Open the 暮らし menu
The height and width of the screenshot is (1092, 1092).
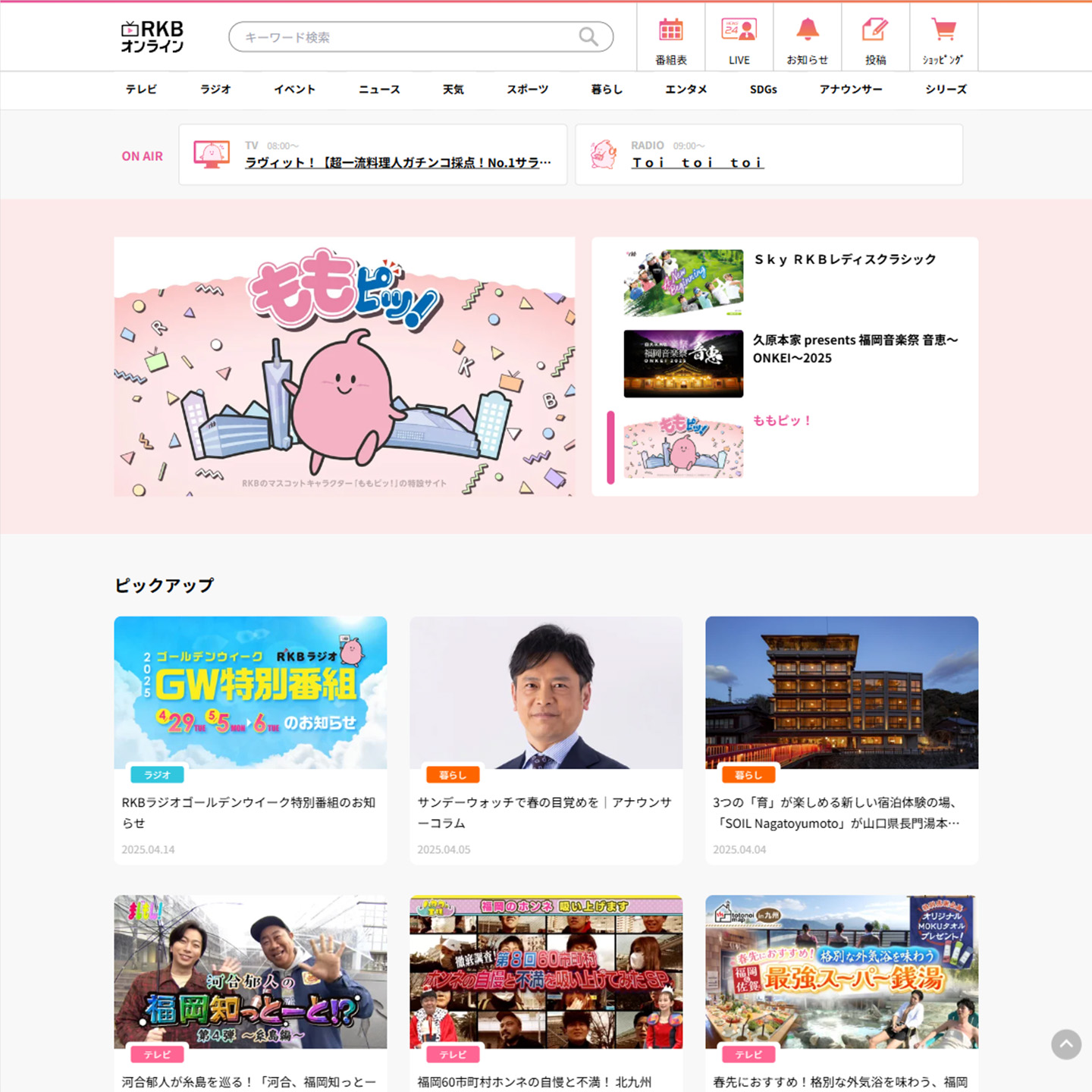coord(607,89)
